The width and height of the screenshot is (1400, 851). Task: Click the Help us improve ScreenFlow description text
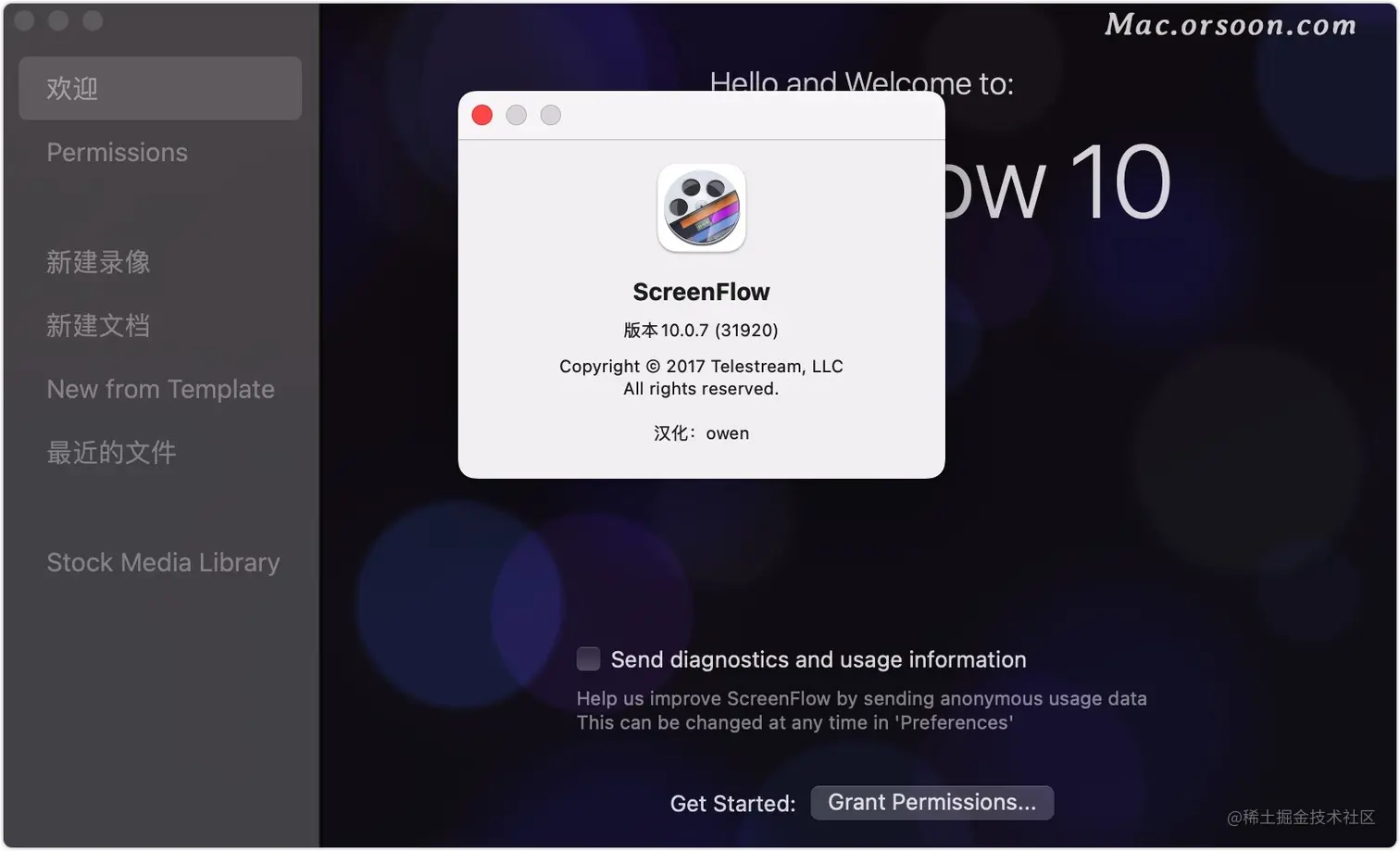[x=861, y=710]
